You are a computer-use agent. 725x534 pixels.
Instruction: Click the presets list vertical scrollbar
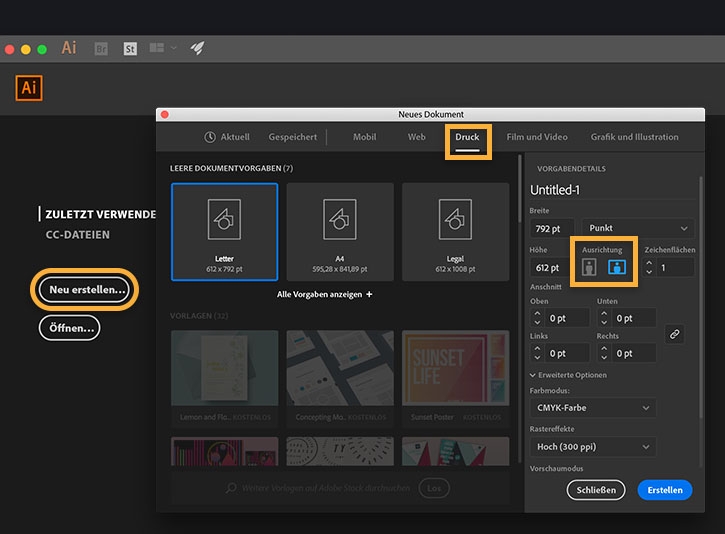[x=520, y=190]
